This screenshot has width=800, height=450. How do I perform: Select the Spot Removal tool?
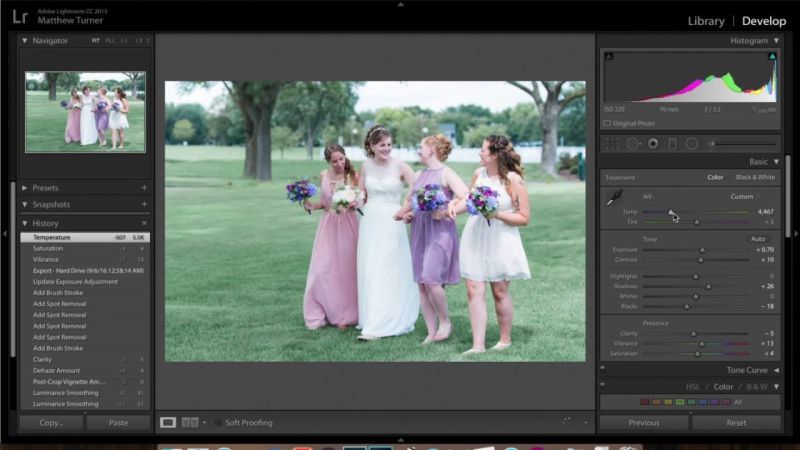[x=632, y=144]
